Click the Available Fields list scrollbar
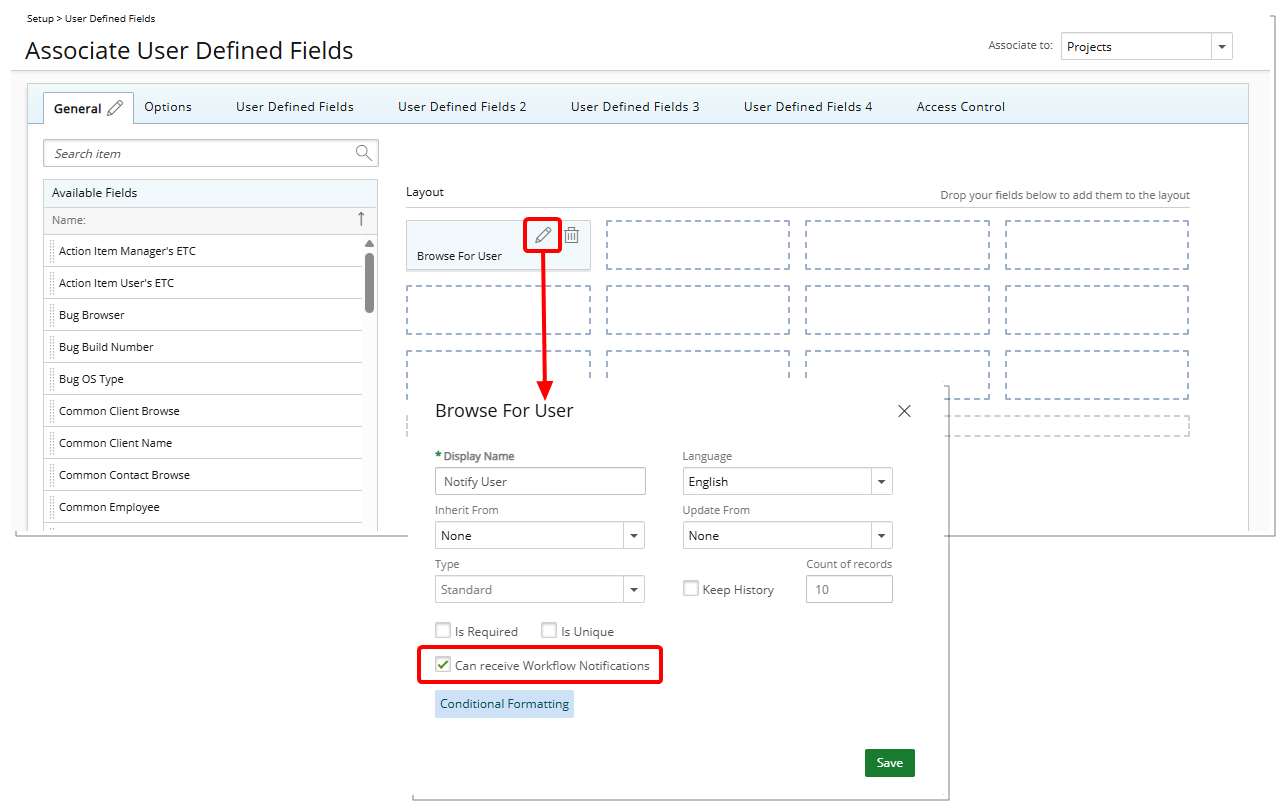Viewport: 1287px width, 812px height. pos(369,282)
